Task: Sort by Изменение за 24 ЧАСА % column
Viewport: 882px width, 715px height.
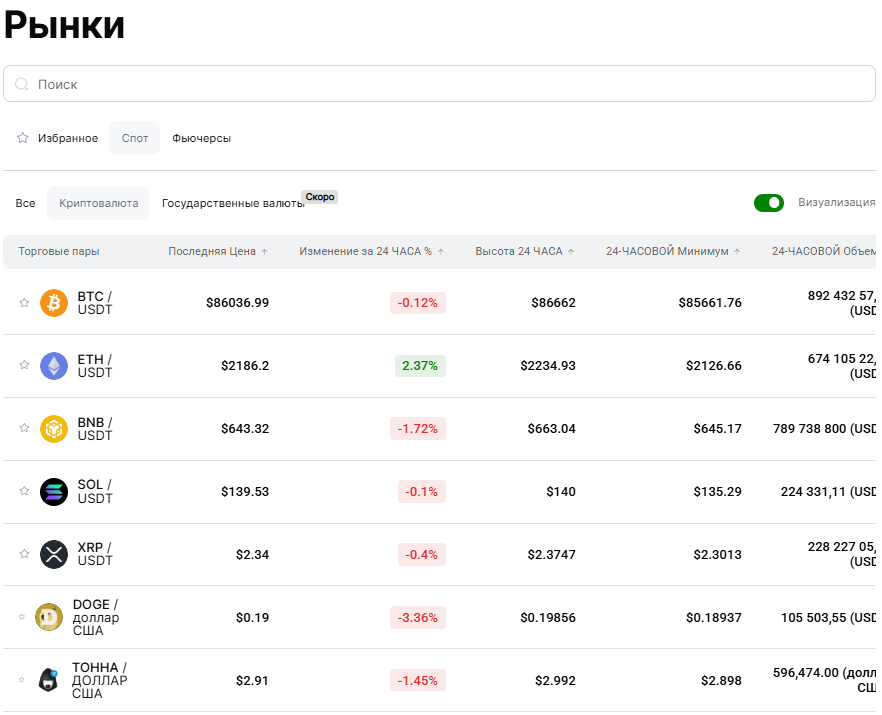Action: coord(371,252)
